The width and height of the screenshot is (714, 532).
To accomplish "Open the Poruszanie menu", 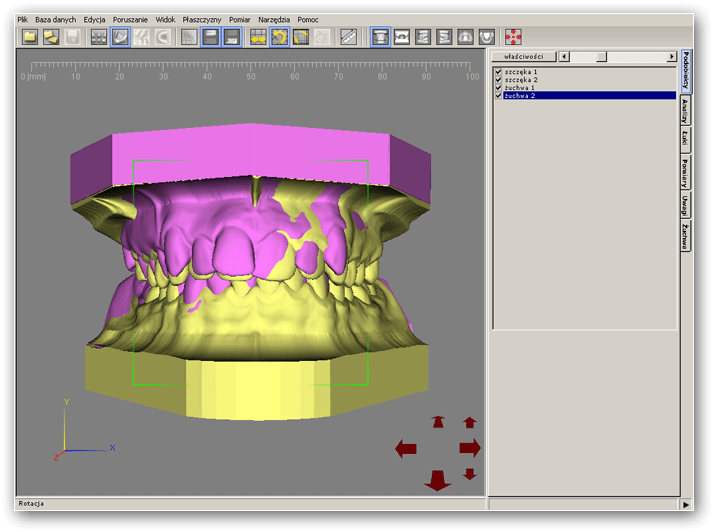I will click(x=130, y=20).
